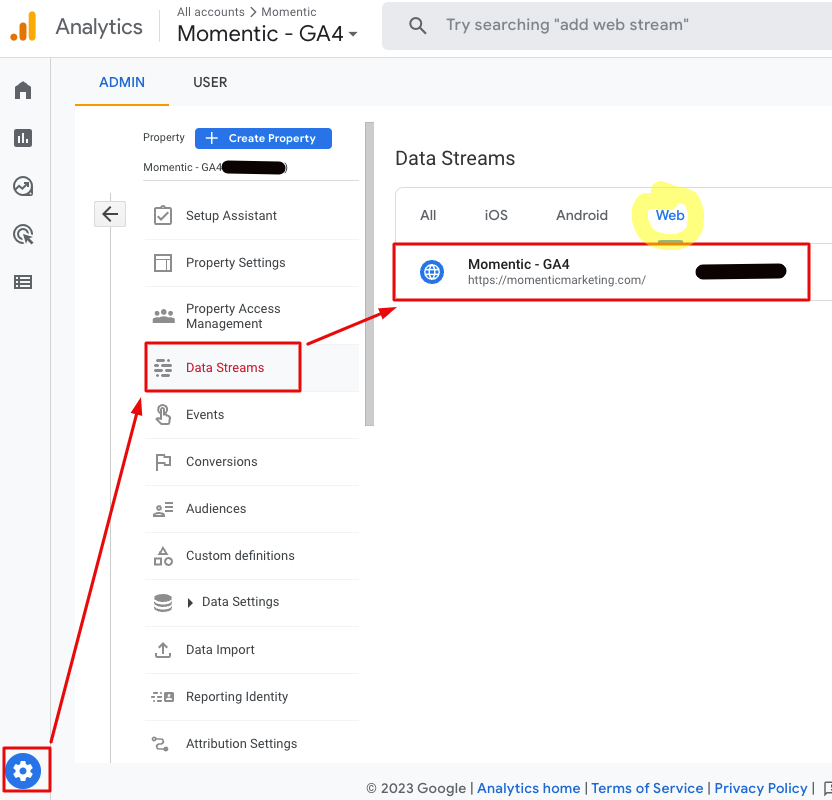Click the Attribution Settings path icon

pos(160,744)
